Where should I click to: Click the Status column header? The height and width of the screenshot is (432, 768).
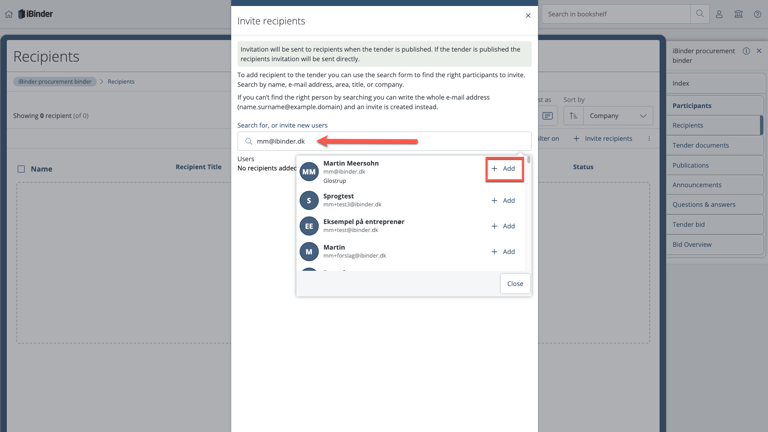tap(583, 167)
